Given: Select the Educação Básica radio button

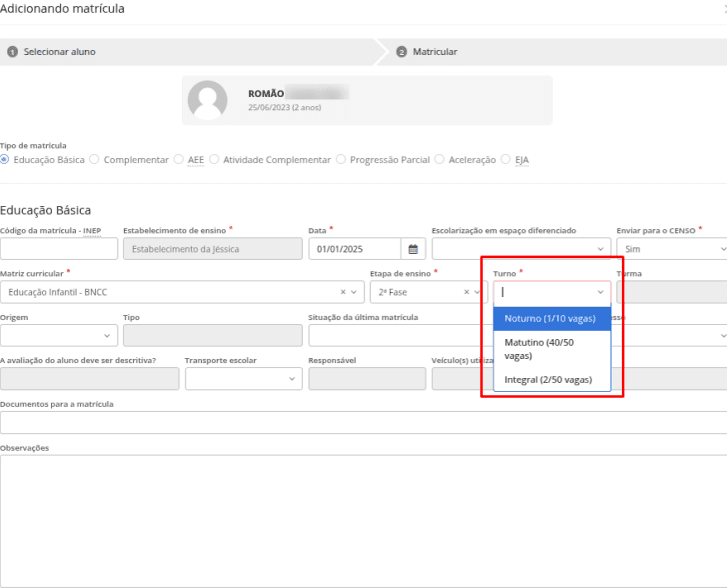Looking at the screenshot, I should coord(5,159).
